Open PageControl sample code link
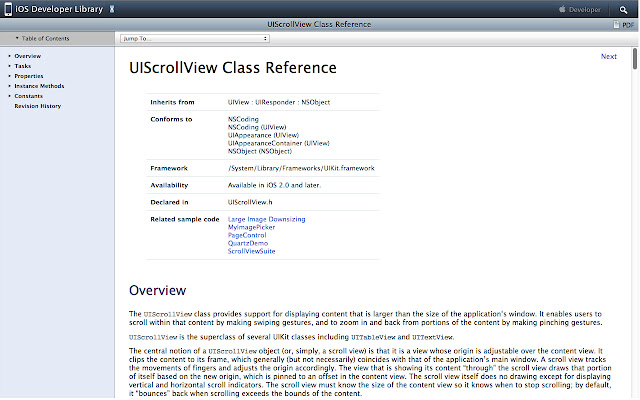Viewport: 640px width, 400px height. coord(247,235)
